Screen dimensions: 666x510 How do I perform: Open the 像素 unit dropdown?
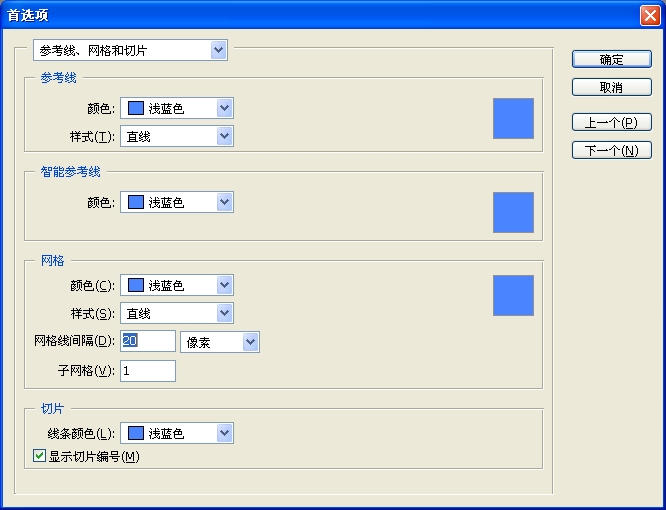[x=220, y=343]
